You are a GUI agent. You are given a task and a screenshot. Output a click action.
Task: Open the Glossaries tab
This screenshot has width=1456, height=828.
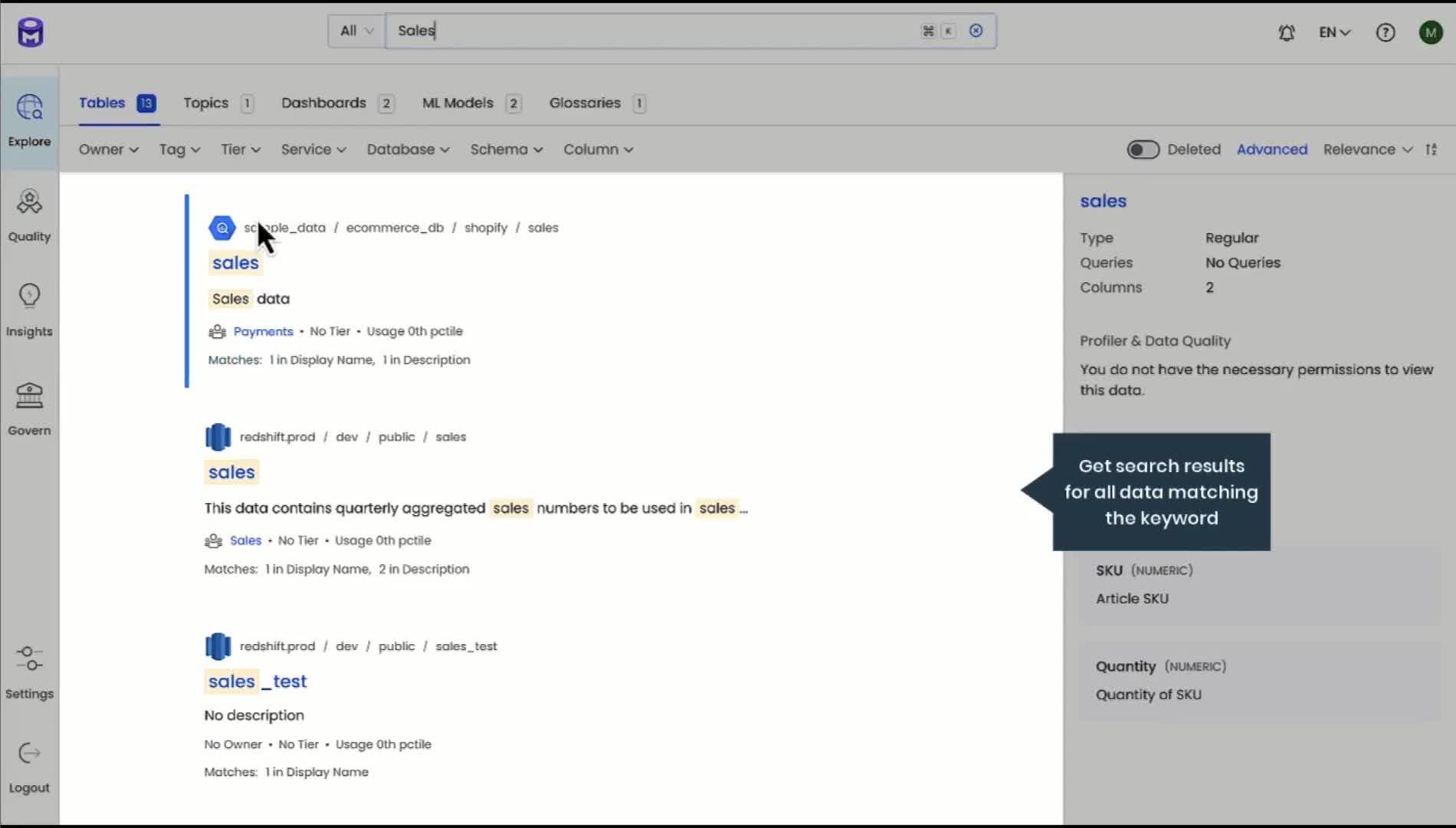tap(585, 102)
